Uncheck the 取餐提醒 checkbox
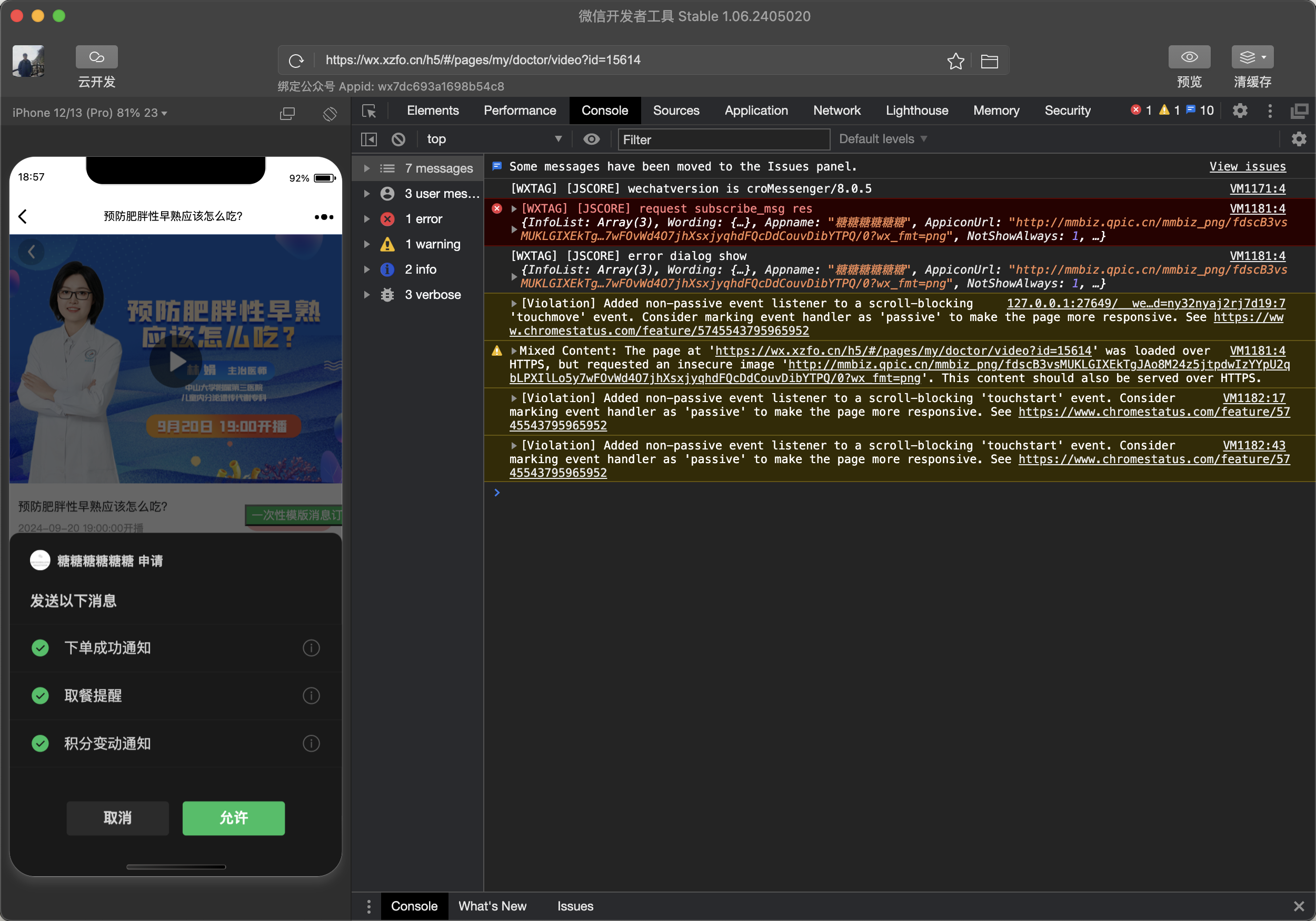 pyautogui.click(x=40, y=695)
